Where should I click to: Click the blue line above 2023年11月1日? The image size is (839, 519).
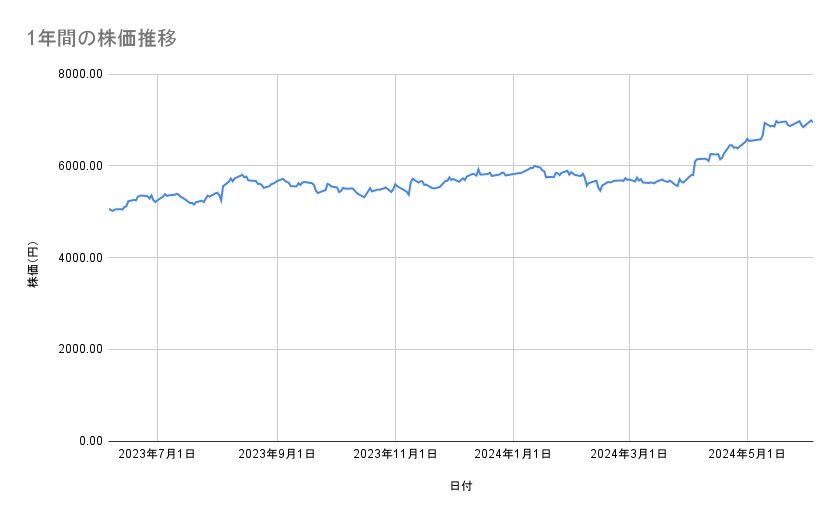point(395,184)
